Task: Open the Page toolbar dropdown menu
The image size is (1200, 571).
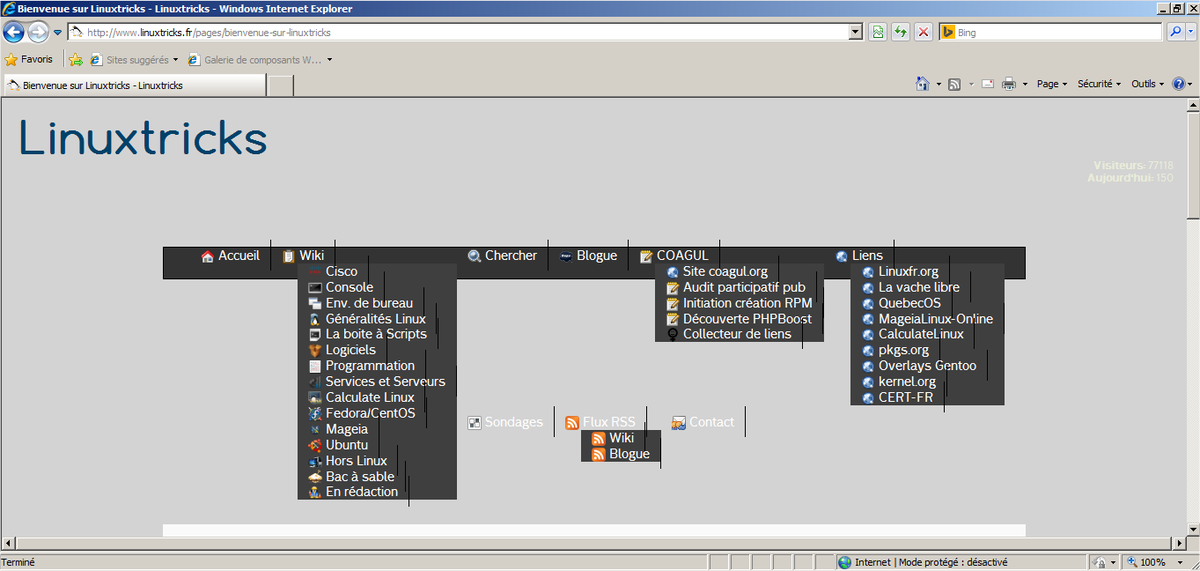Action: 1052,84
